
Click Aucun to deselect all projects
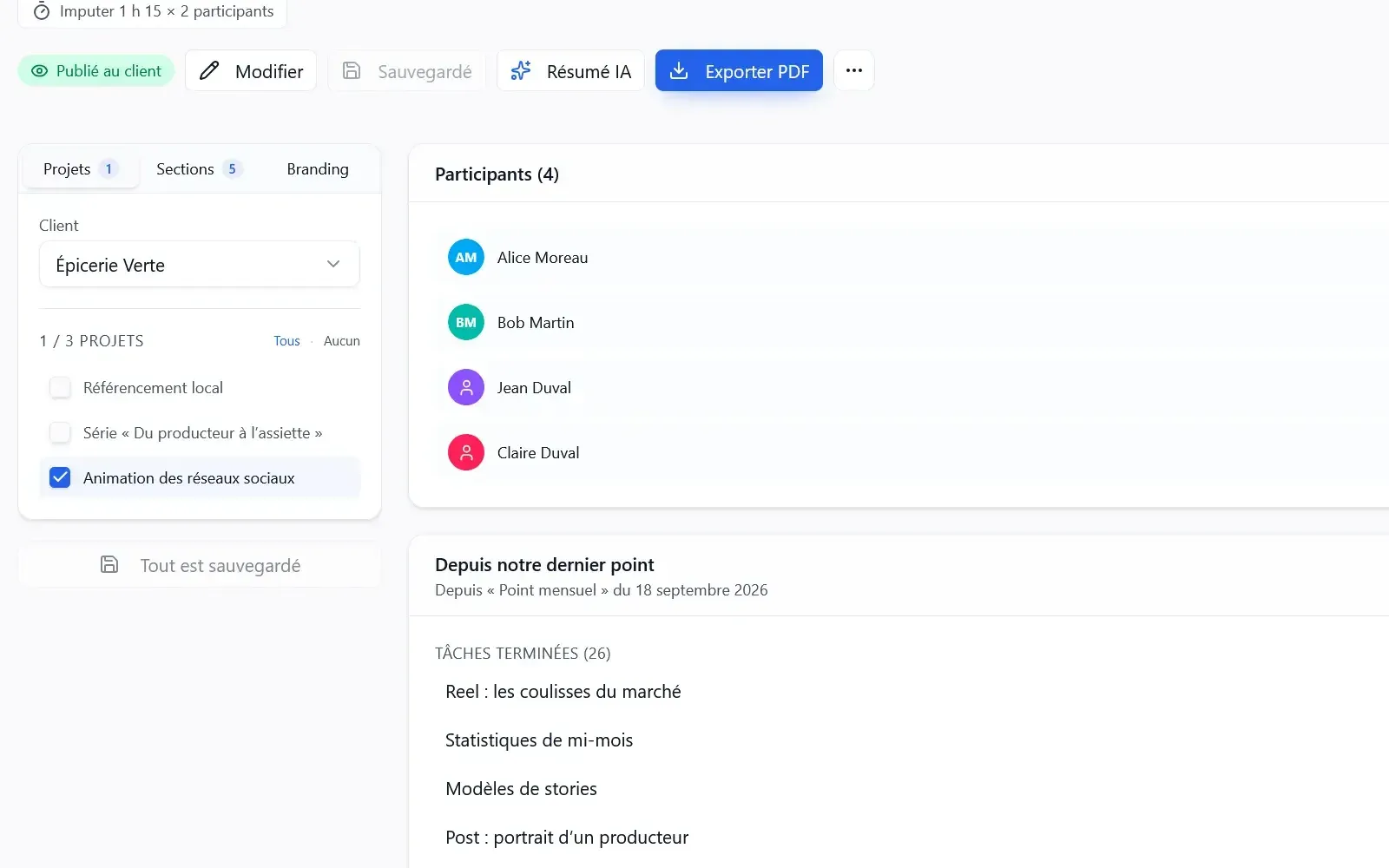click(x=341, y=341)
